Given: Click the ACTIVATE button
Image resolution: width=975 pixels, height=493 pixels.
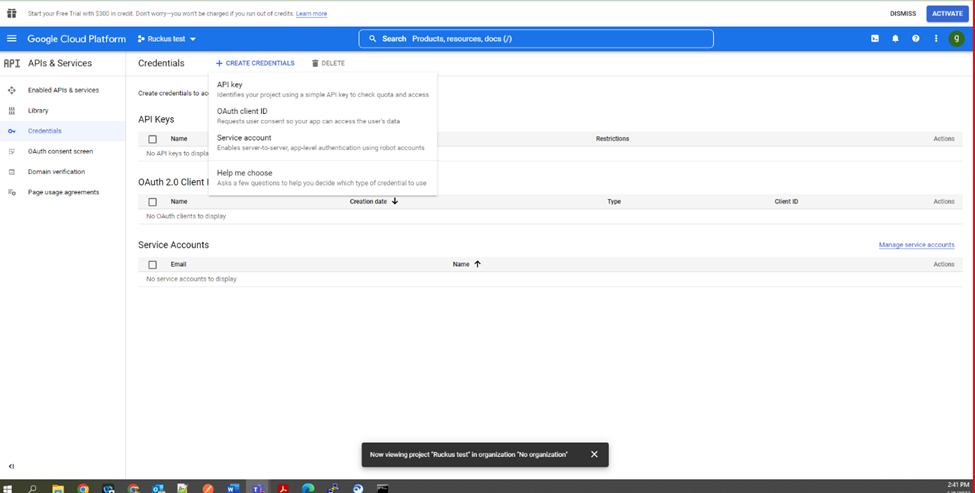Looking at the screenshot, I should [x=947, y=14].
